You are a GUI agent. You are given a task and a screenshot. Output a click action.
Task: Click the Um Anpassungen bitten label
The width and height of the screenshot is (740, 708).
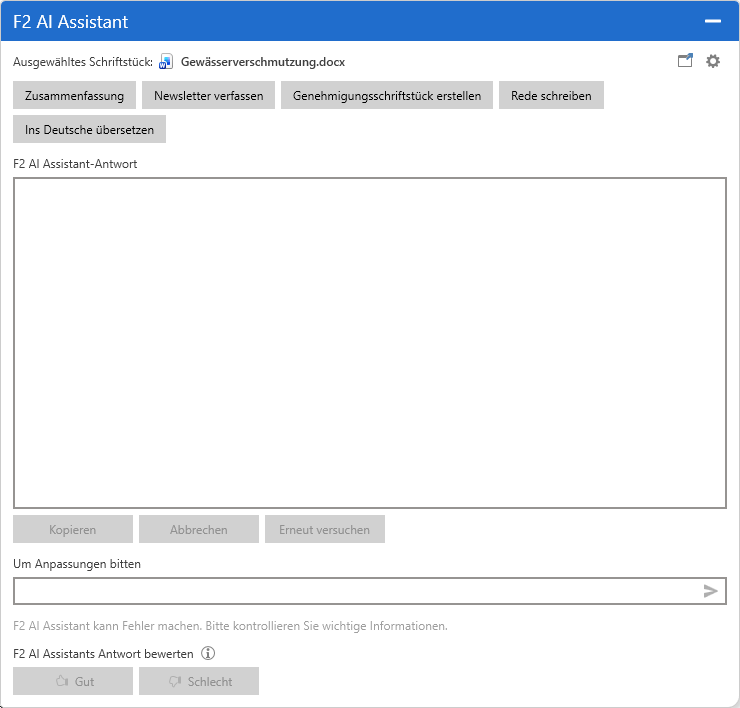77,564
